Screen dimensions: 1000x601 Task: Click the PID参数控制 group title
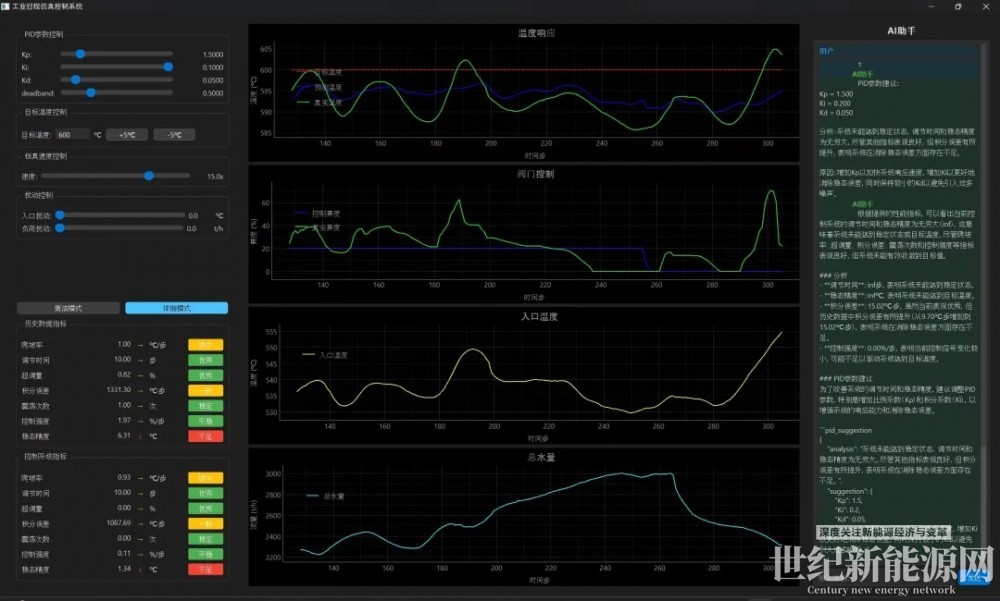[x=44, y=34]
